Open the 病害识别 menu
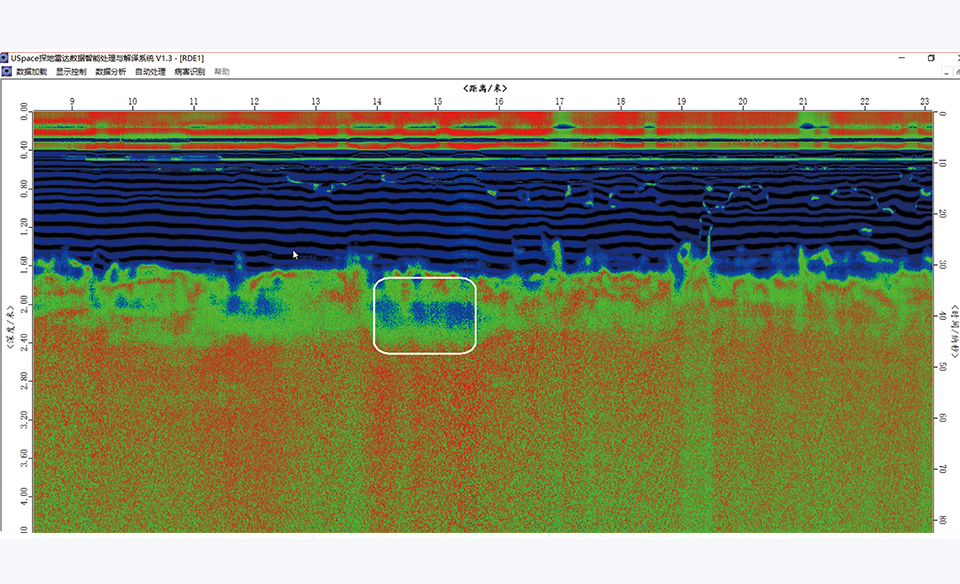This screenshot has height=584, width=960. point(189,72)
